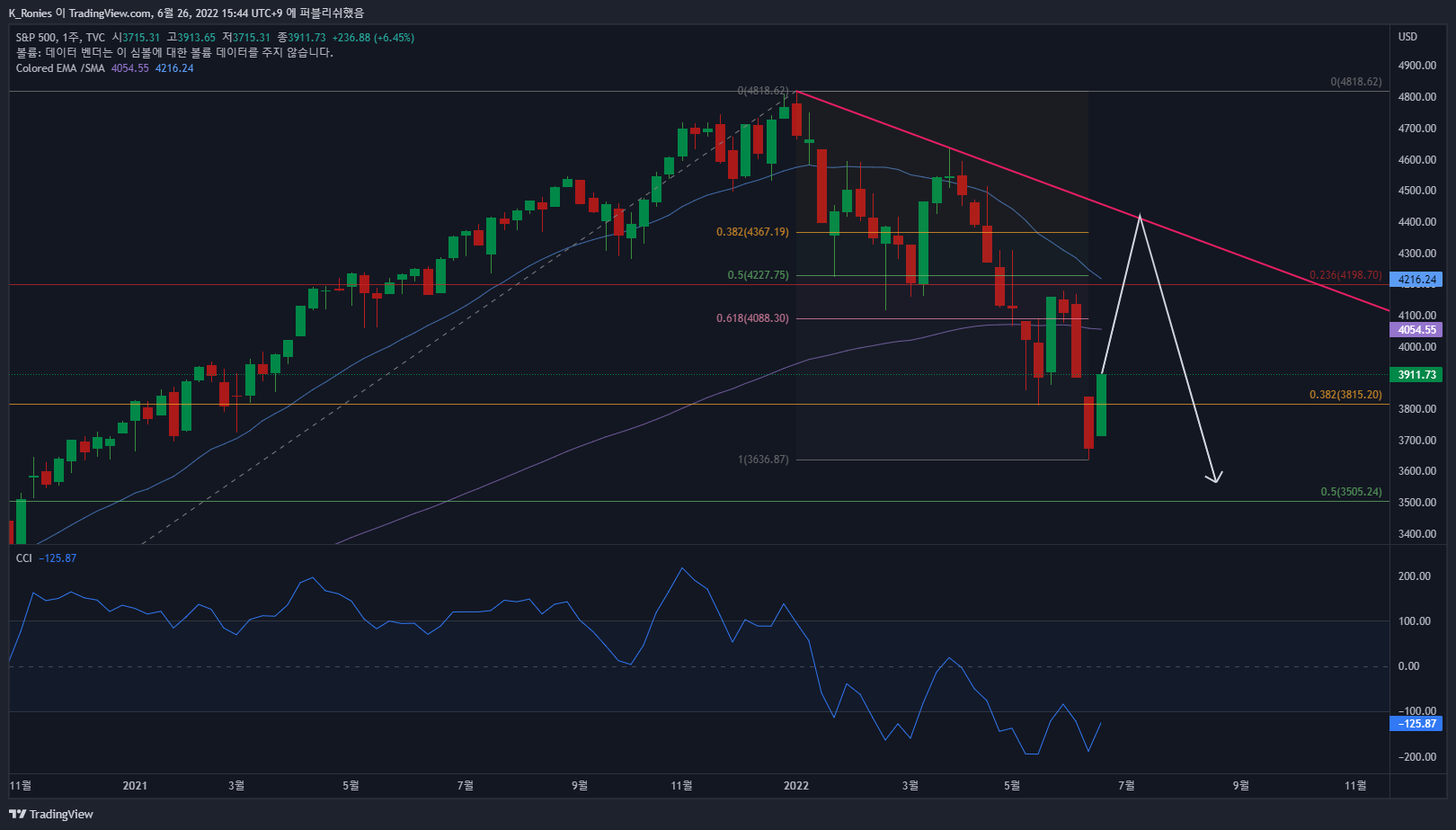This screenshot has width=1456, height=830.
Task: Click the '+236.88 (+6.45%)' change value
Action: 373,38
